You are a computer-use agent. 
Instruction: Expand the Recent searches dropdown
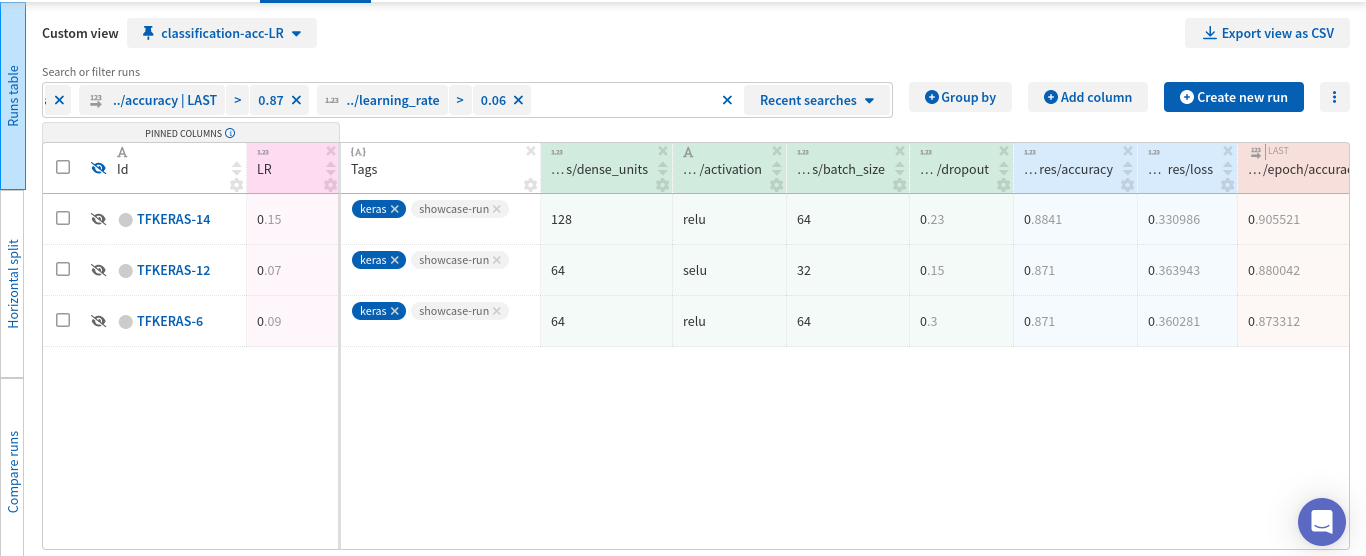coord(817,100)
